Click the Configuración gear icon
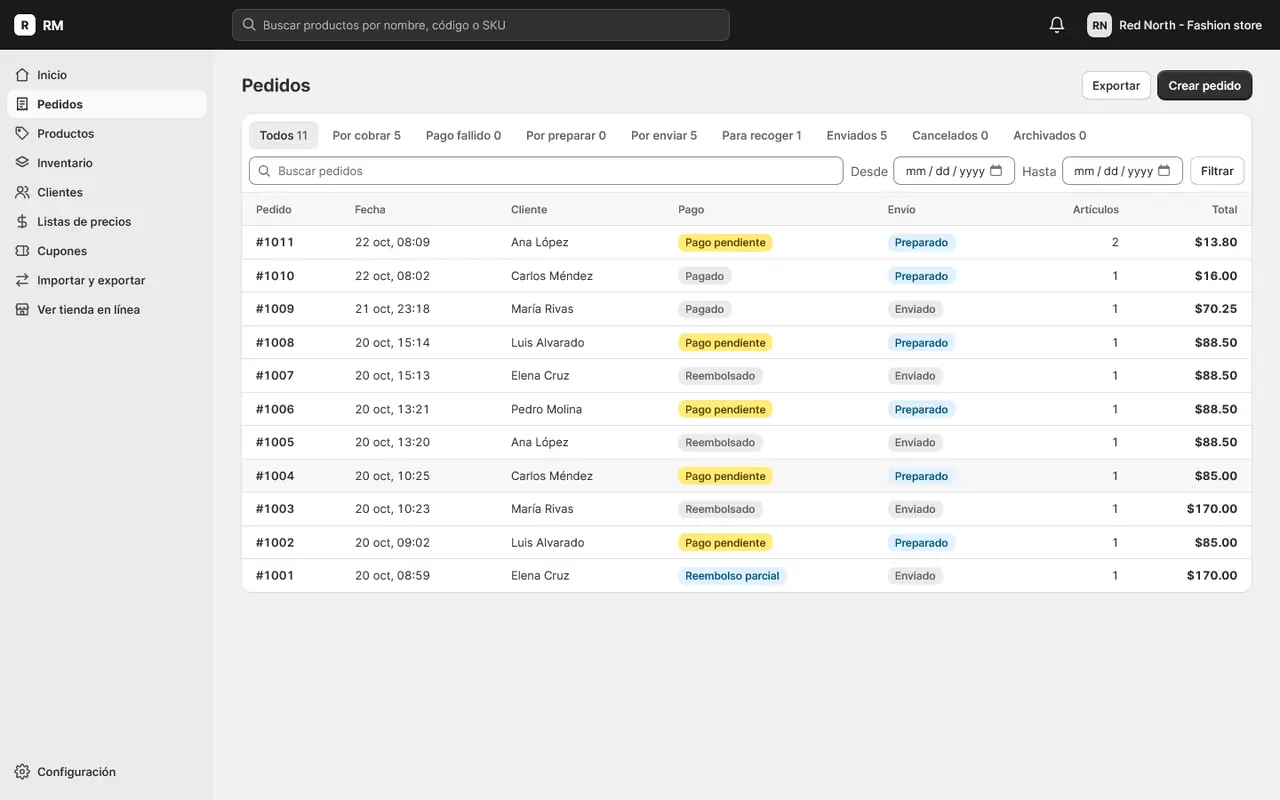The height and width of the screenshot is (800, 1280). (22, 772)
